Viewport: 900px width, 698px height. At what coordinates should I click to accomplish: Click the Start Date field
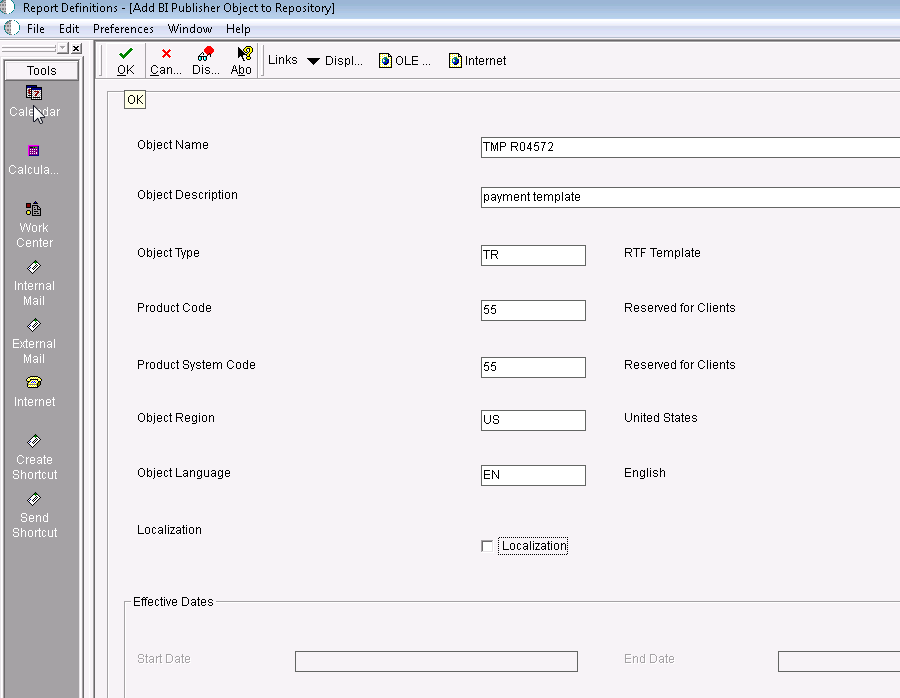pos(436,661)
